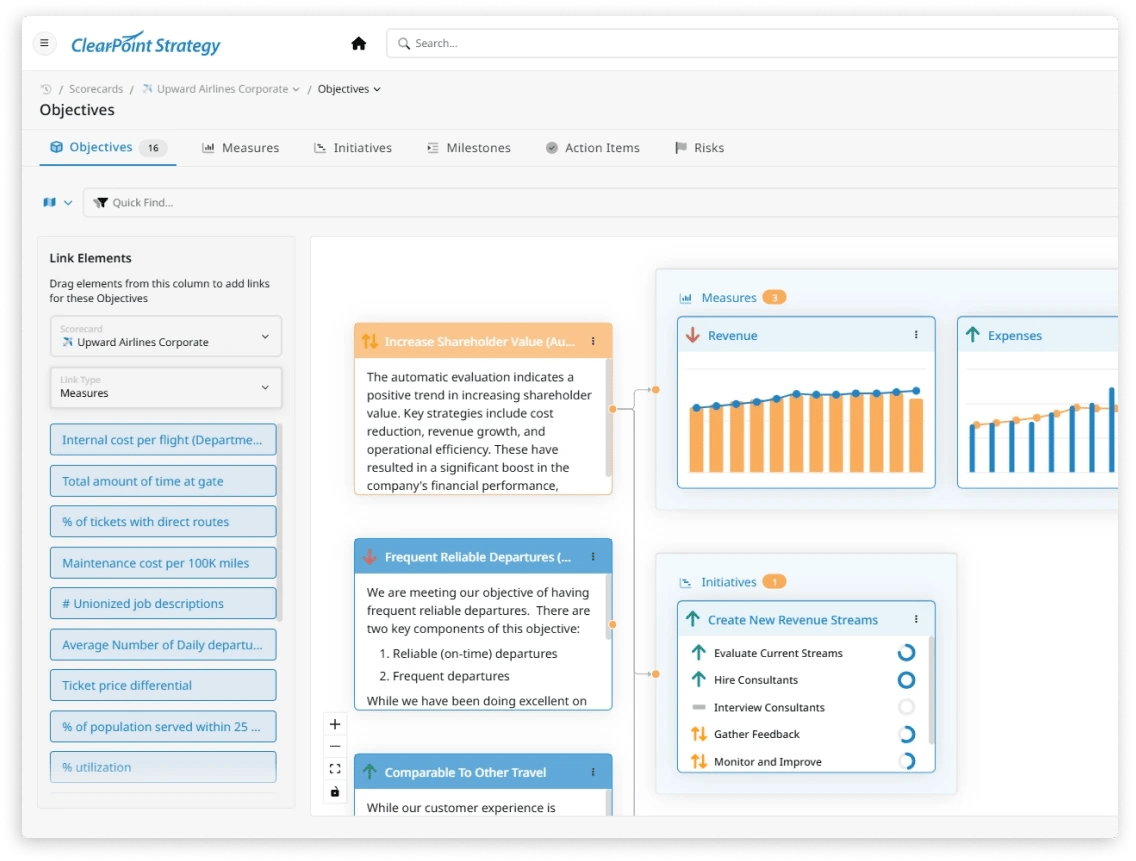The height and width of the screenshot is (861, 1136).
Task: Click Evaluate Current Streams progress circle
Action: click(906, 653)
